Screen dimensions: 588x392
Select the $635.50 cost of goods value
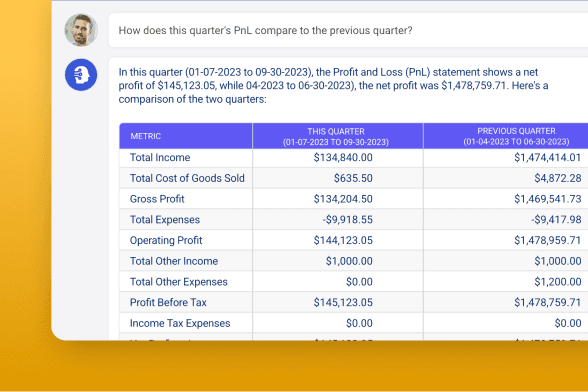353,178
